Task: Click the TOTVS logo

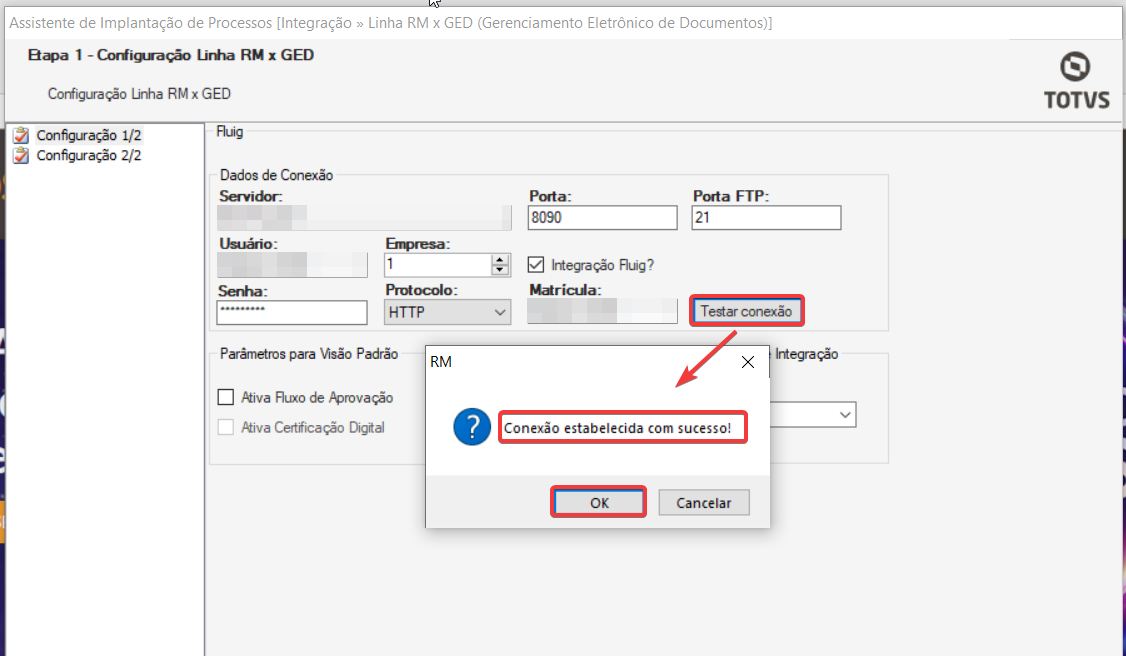Action: click(x=1076, y=80)
